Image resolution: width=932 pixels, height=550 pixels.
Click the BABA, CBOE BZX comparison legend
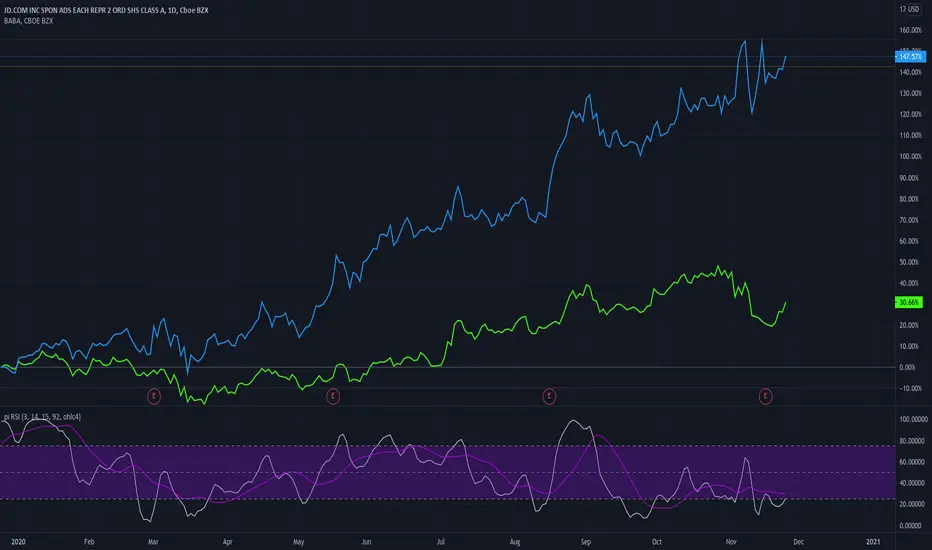point(29,21)
